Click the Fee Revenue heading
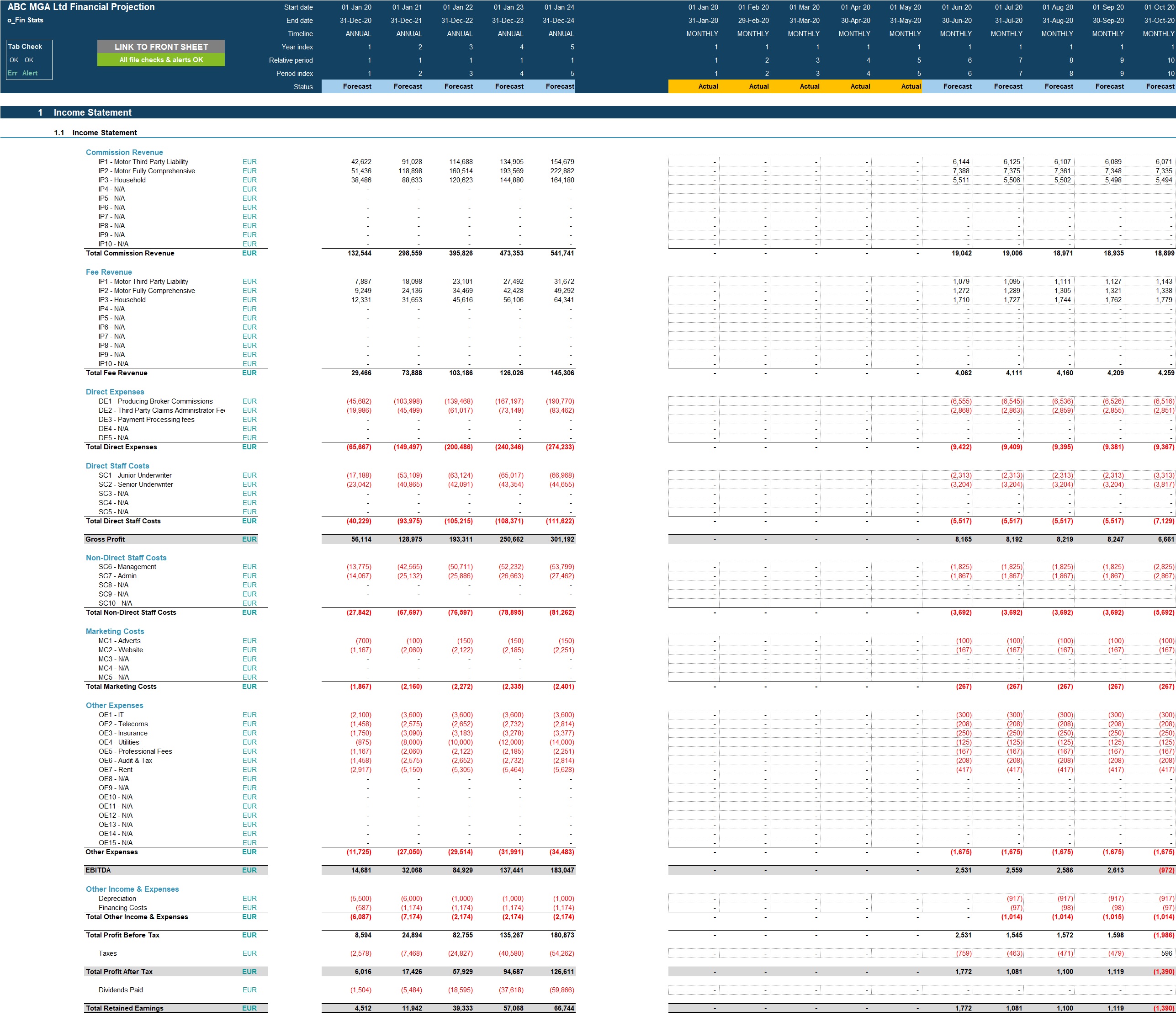The image size is (1176, 1022). click(109, 272)
